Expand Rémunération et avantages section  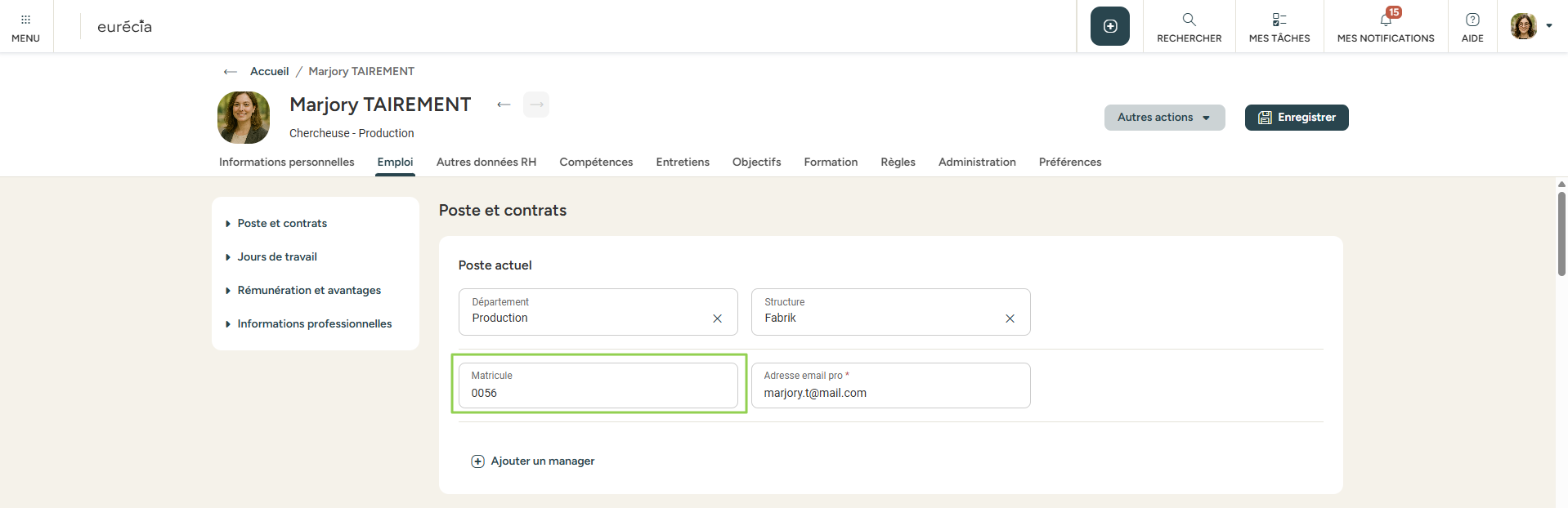[308, 290]
